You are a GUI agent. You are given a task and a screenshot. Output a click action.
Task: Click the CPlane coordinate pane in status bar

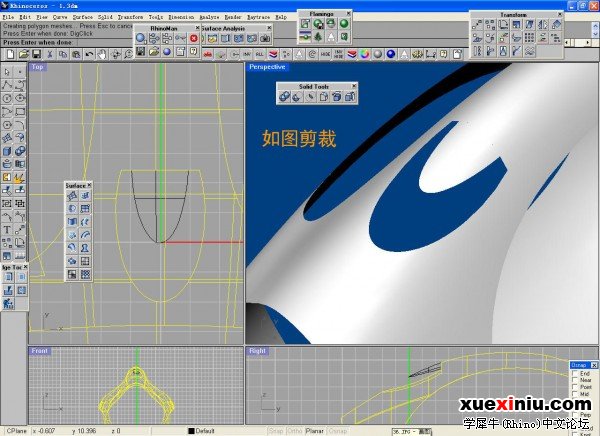(x=16, y=431)
